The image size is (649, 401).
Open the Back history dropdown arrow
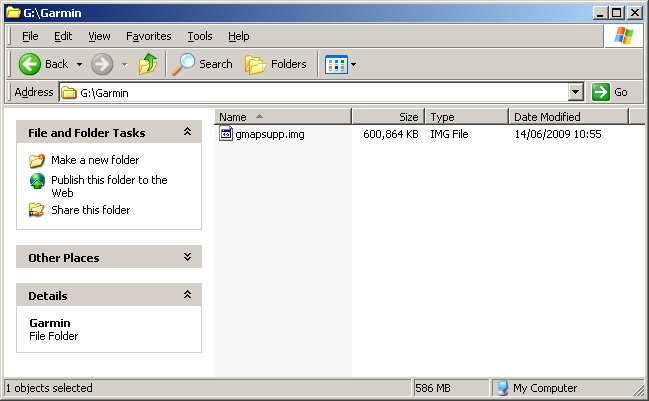click(79, 65)
